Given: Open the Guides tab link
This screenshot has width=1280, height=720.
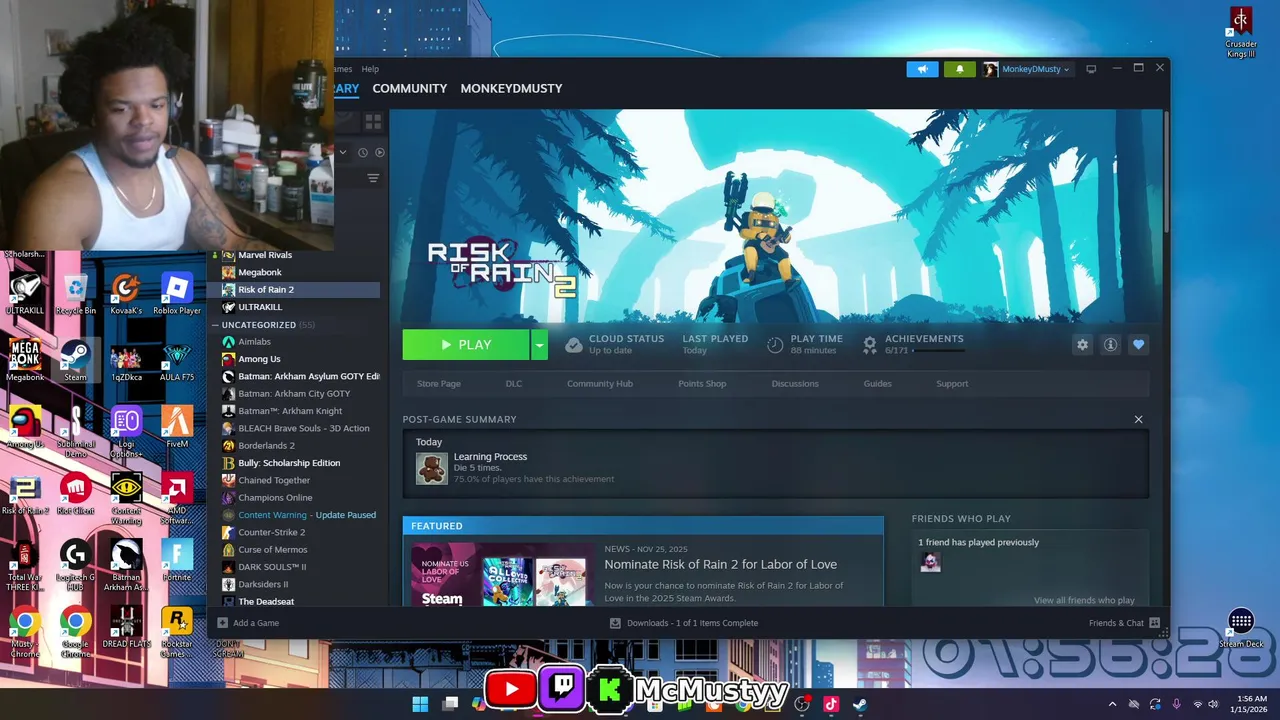Looking at the screenshot, I should (877, 384).
